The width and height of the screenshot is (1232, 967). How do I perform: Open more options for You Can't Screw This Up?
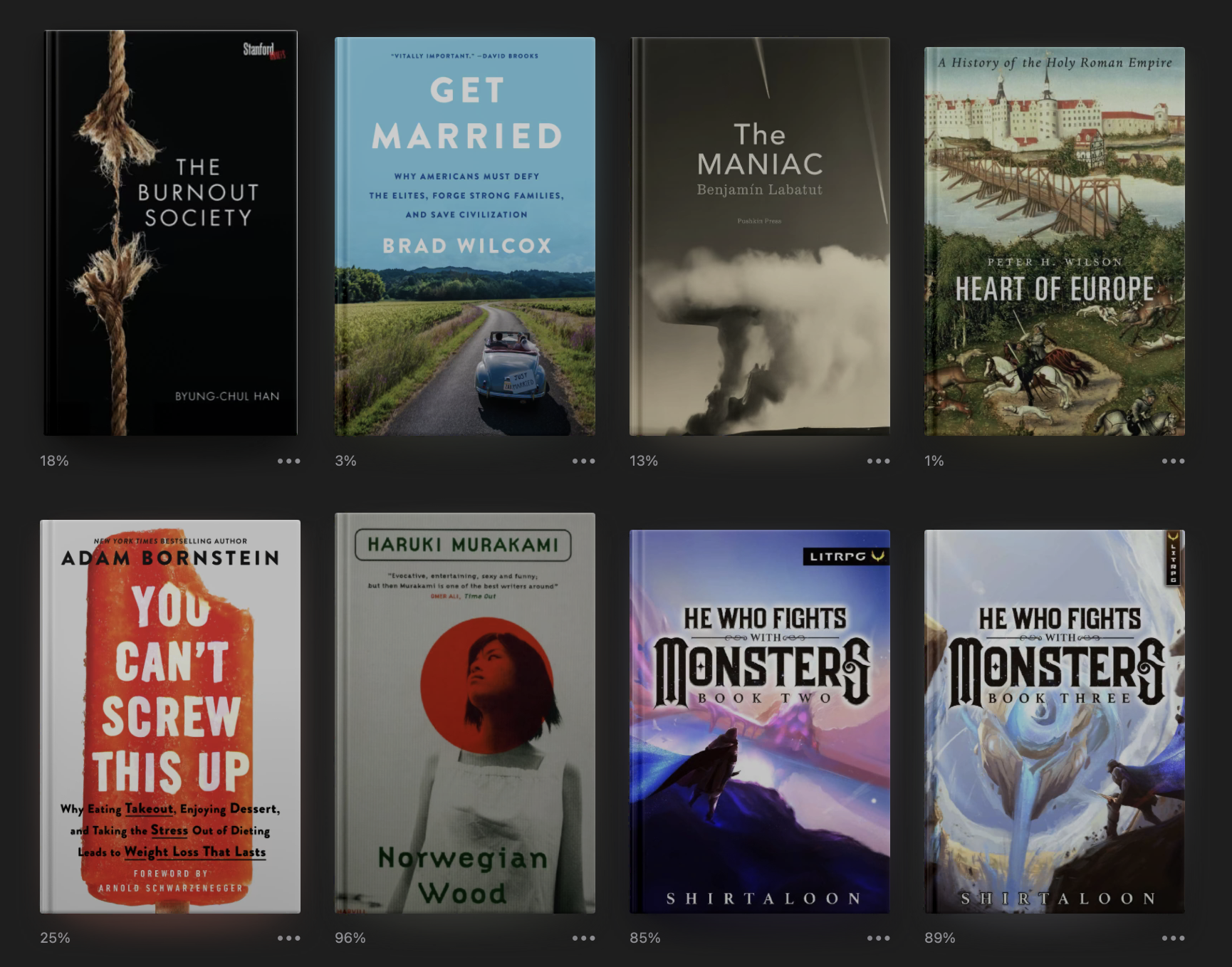point(288,938)
